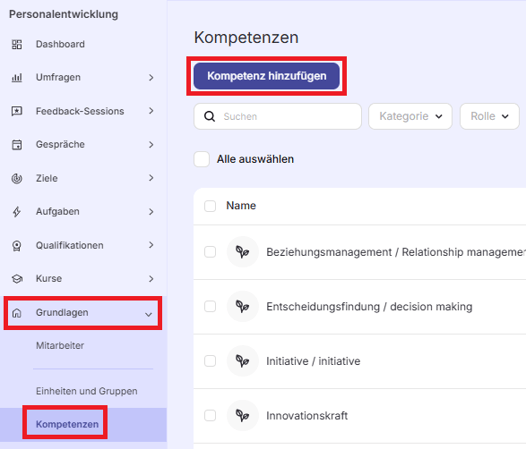Open the Rolle filter dropdown

(x=490, y=116)
